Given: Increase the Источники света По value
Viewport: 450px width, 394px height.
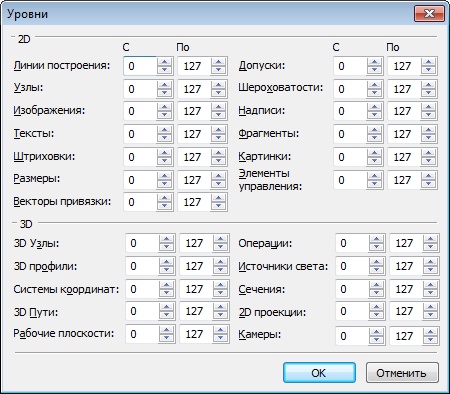Looking at the screenshot, I should (x=430, y=262).
